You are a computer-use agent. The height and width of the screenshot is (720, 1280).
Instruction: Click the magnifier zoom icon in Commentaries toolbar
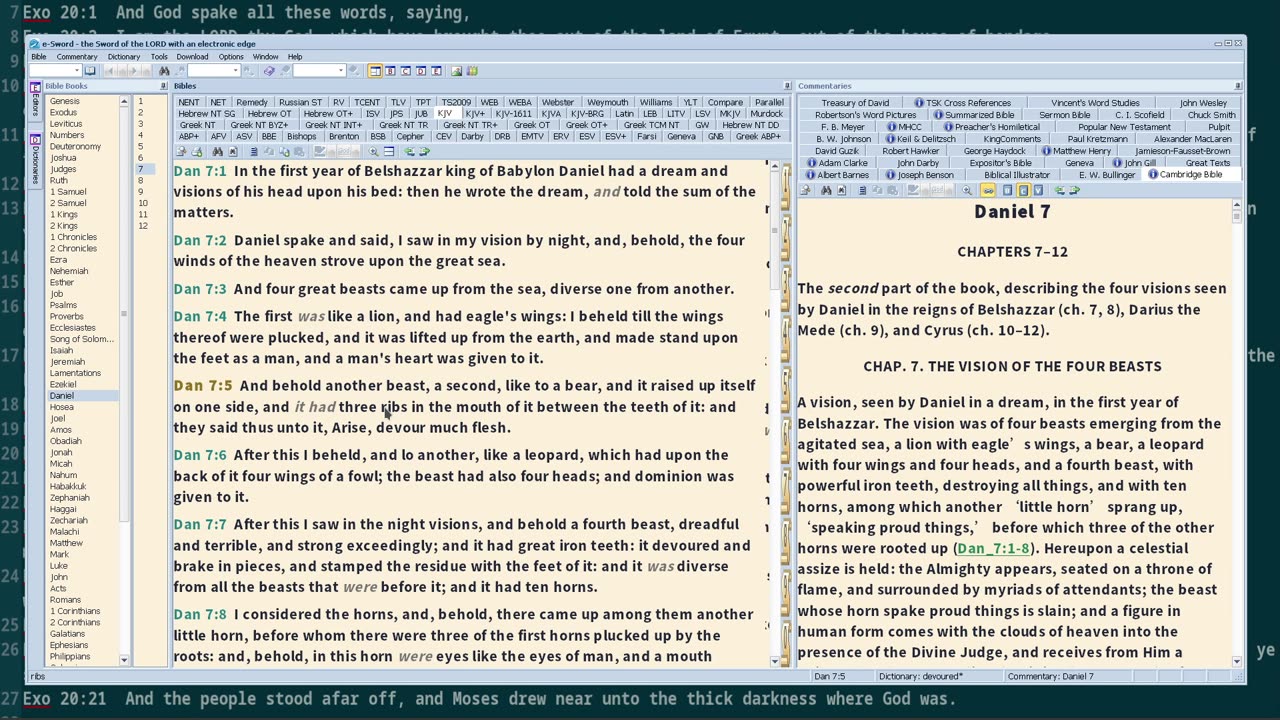[967, 190]
